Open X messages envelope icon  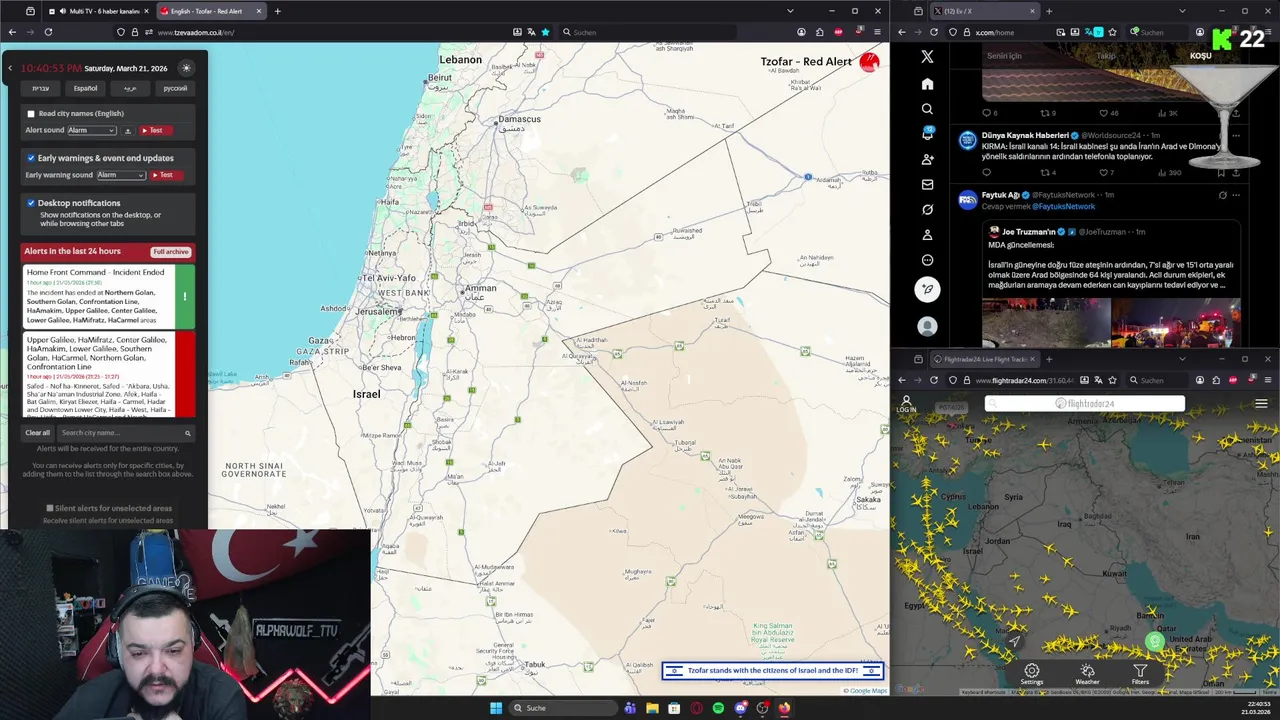tap(927, 184)
